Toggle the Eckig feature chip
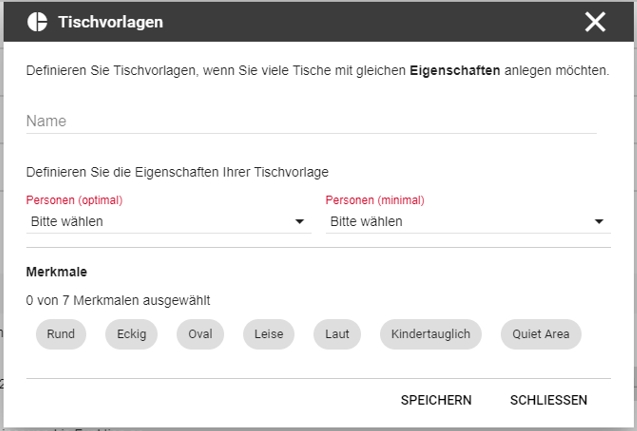The height and width of the screenshot is (431, 637). [131, 334]
